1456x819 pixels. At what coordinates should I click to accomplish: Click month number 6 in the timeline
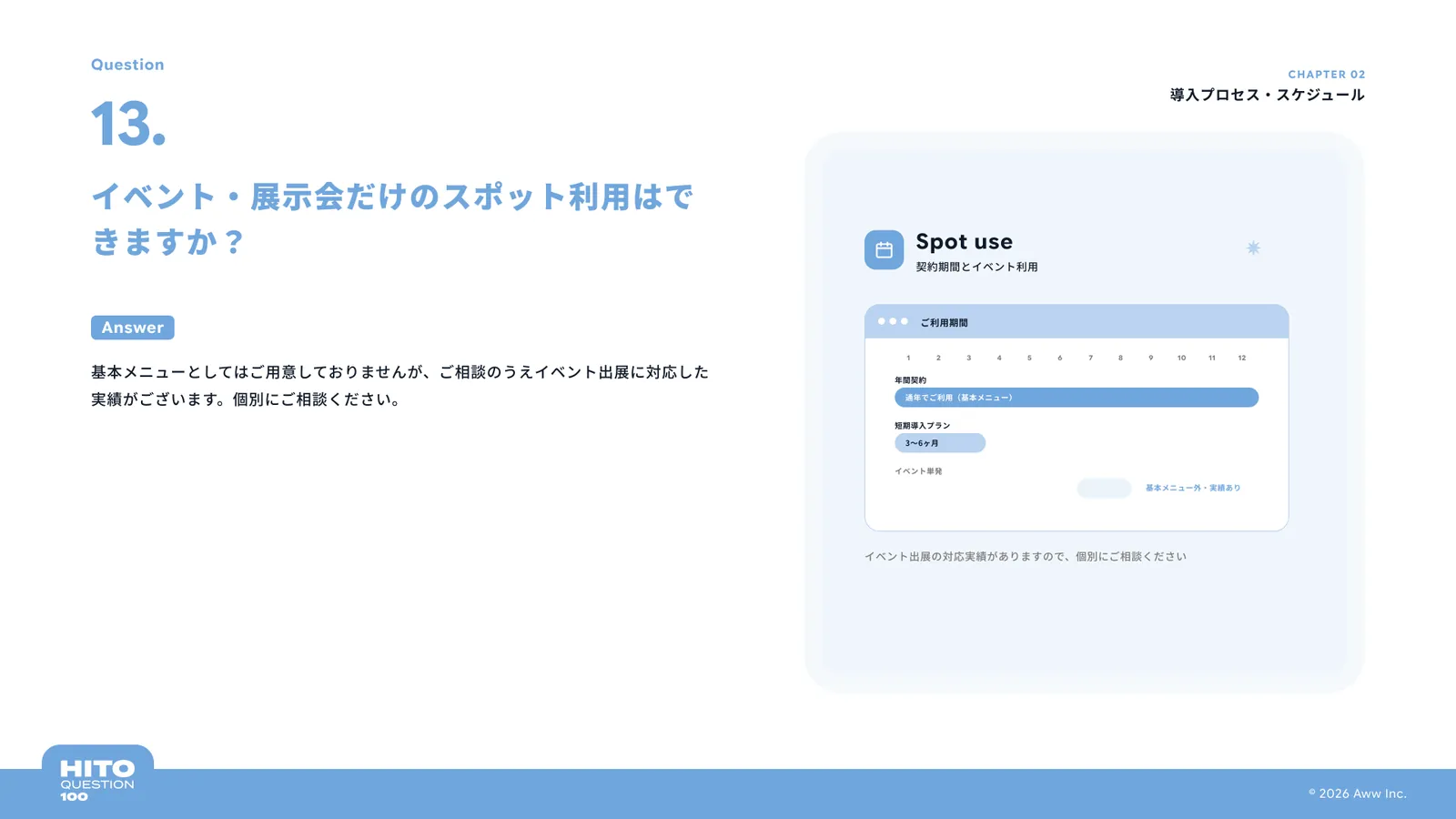tap(1060, 358)
